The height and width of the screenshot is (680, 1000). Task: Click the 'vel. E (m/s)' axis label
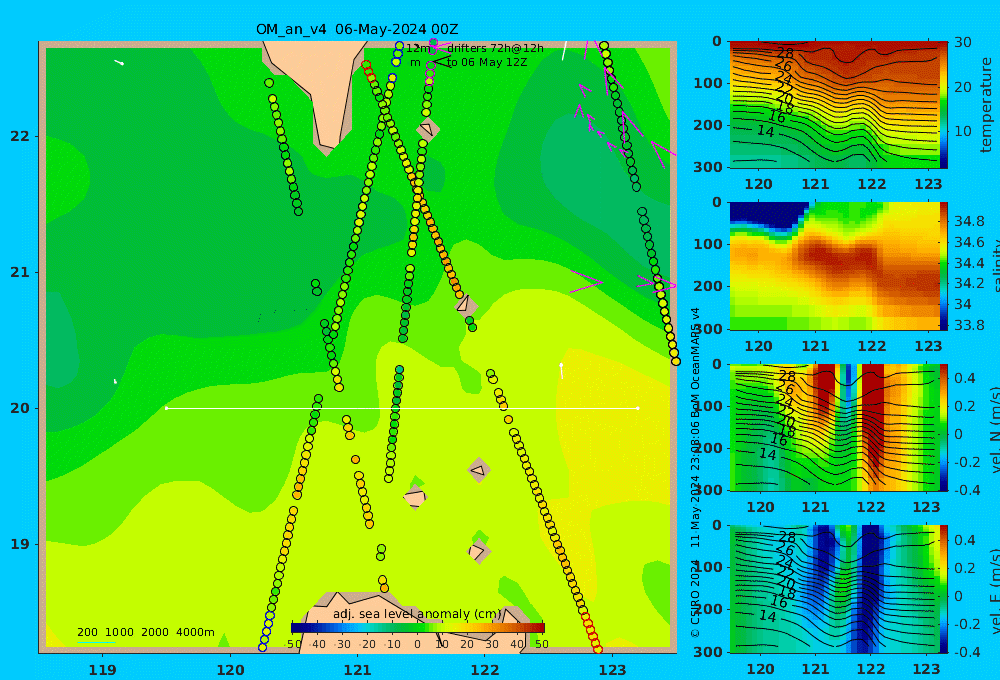coord(994,590)
